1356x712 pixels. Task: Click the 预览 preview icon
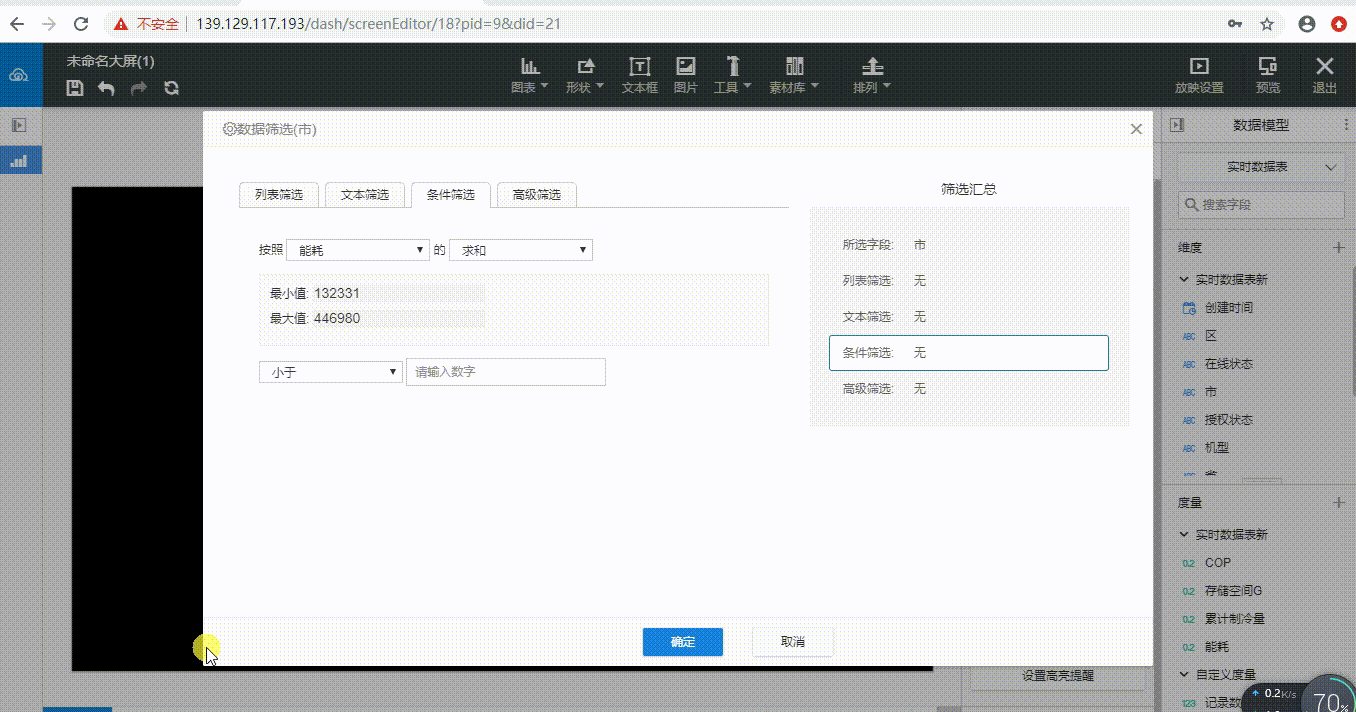click(x=1268, y=75)
